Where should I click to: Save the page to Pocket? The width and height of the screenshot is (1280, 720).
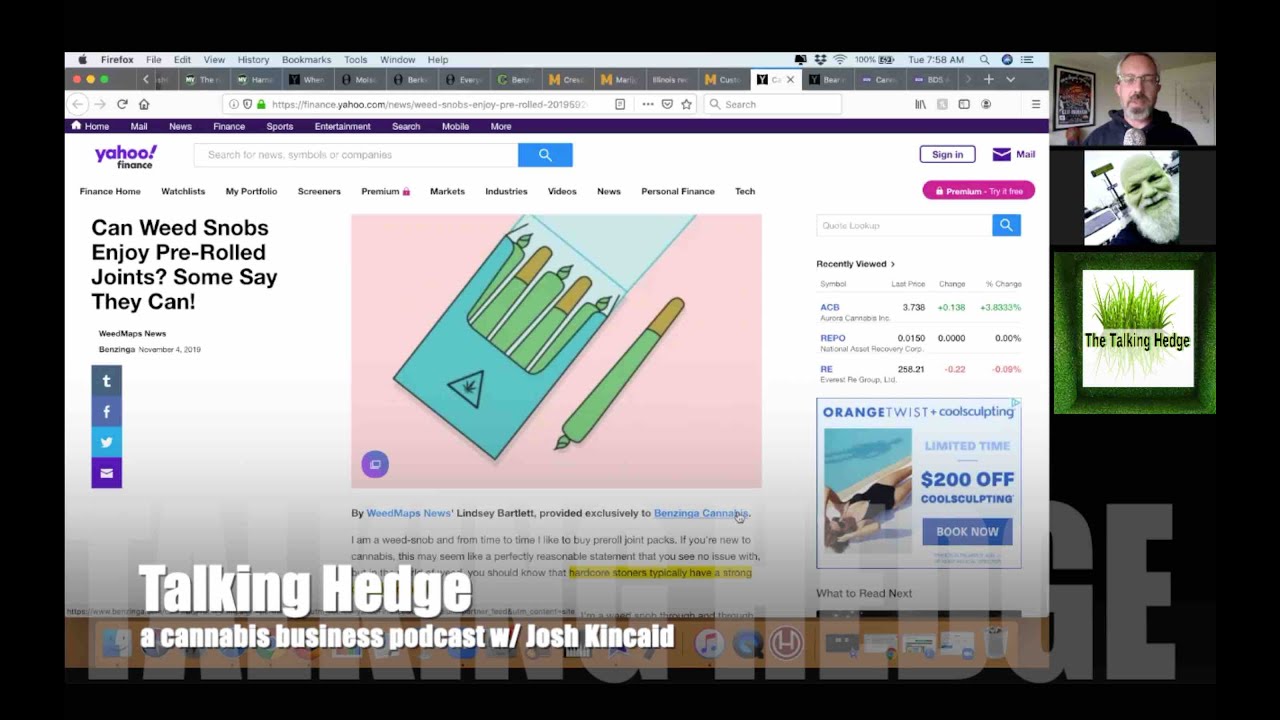click(667, 104)
